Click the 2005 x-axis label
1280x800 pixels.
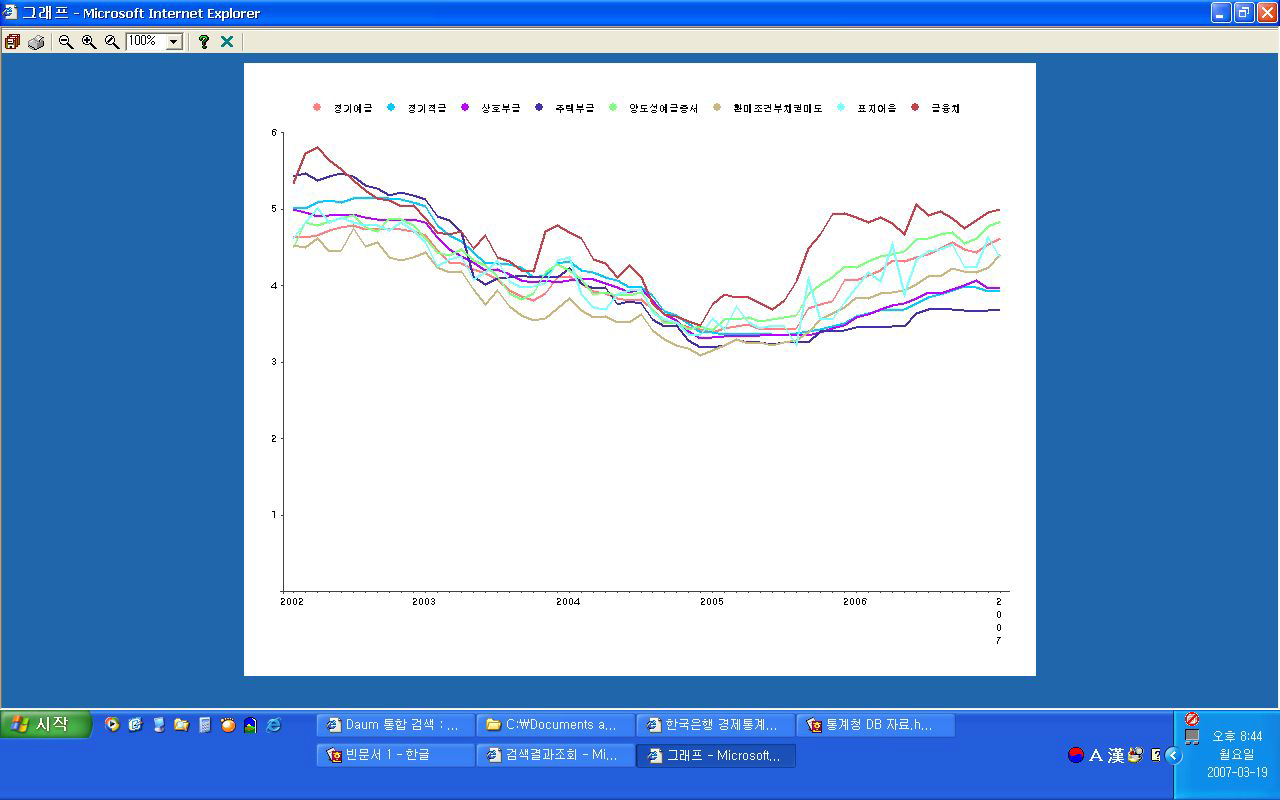click(712, 602)
